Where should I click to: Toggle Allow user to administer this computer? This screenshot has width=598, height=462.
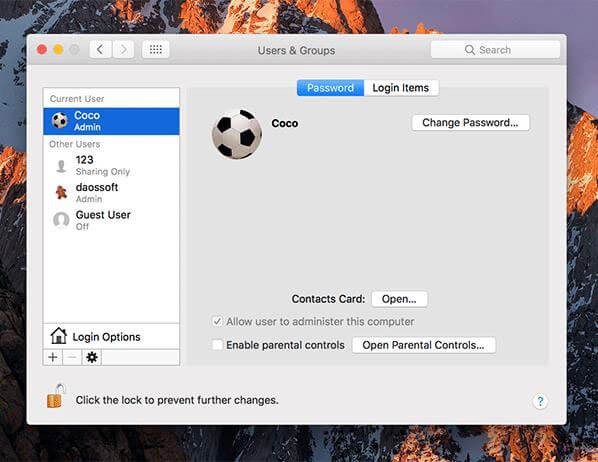[217, 321]
